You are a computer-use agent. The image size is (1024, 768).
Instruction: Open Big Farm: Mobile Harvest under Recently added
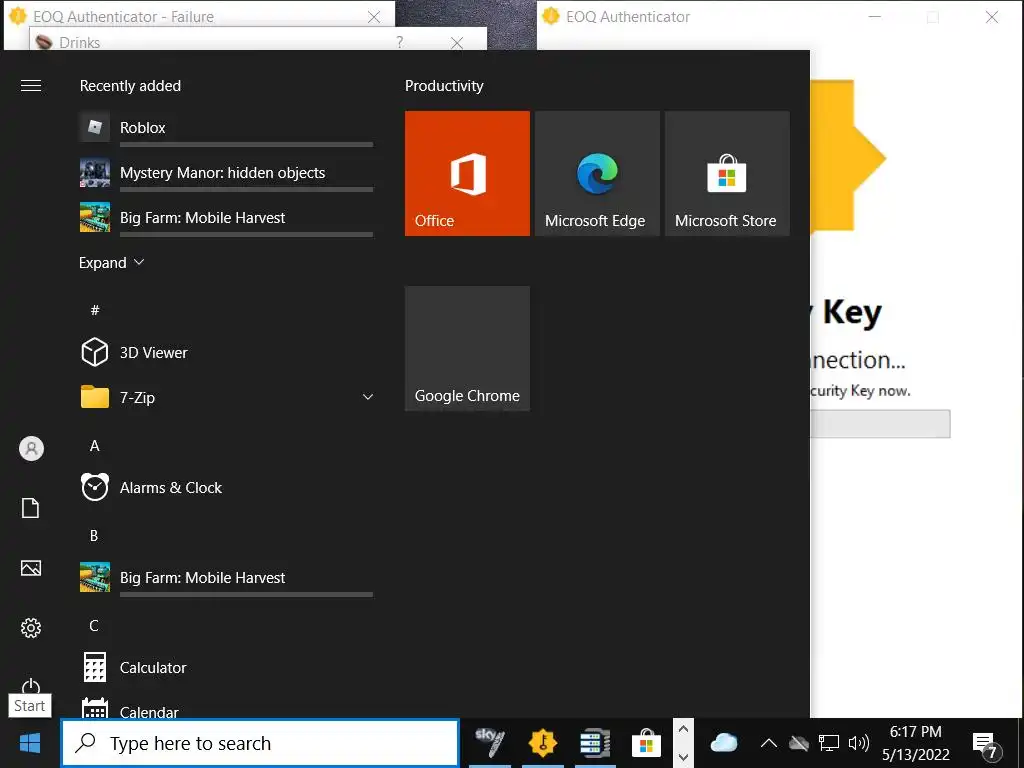pyautogui.click(x=226, y=218)
